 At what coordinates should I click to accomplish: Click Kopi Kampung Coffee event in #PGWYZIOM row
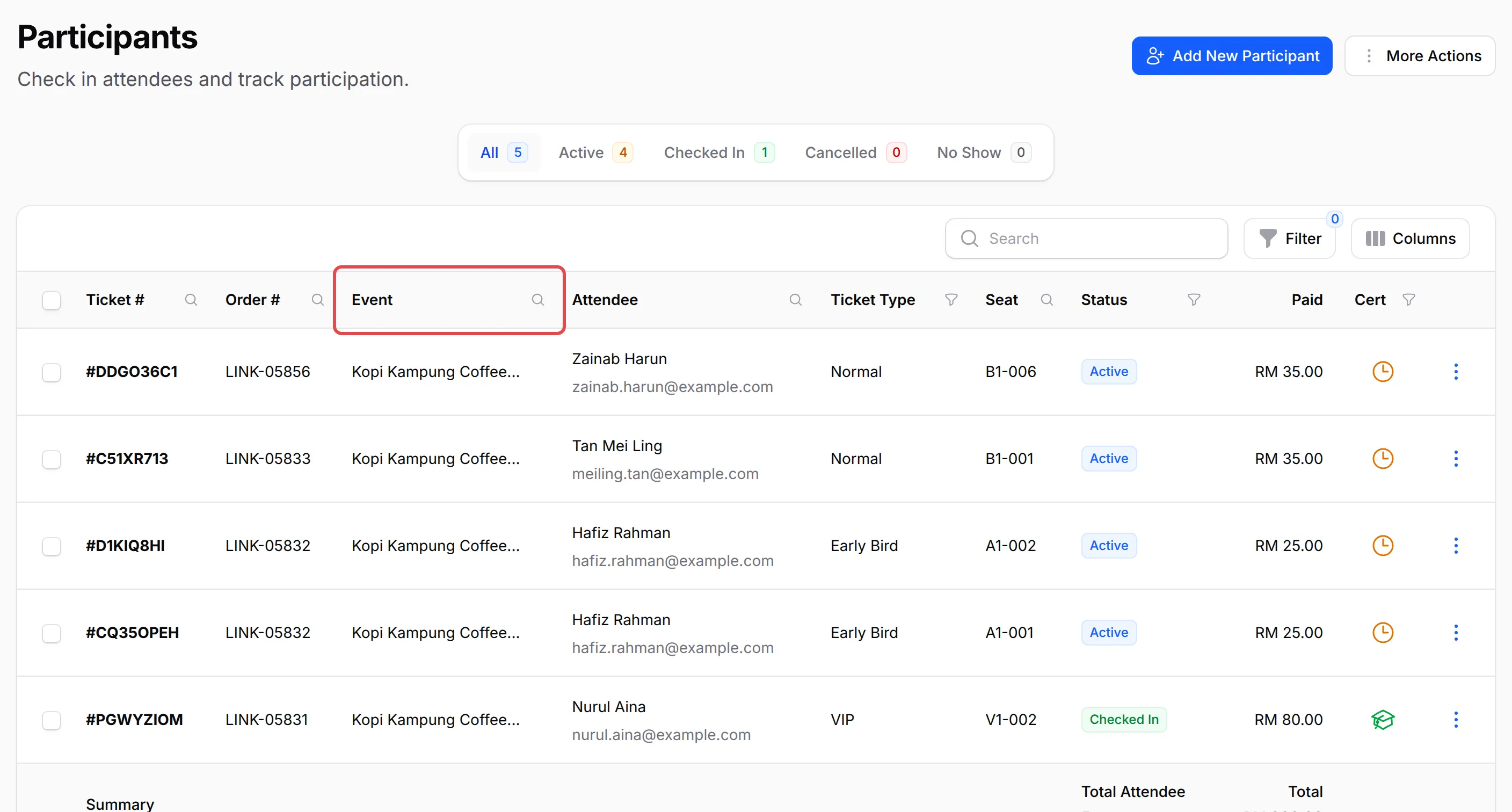tap(435, 719)
